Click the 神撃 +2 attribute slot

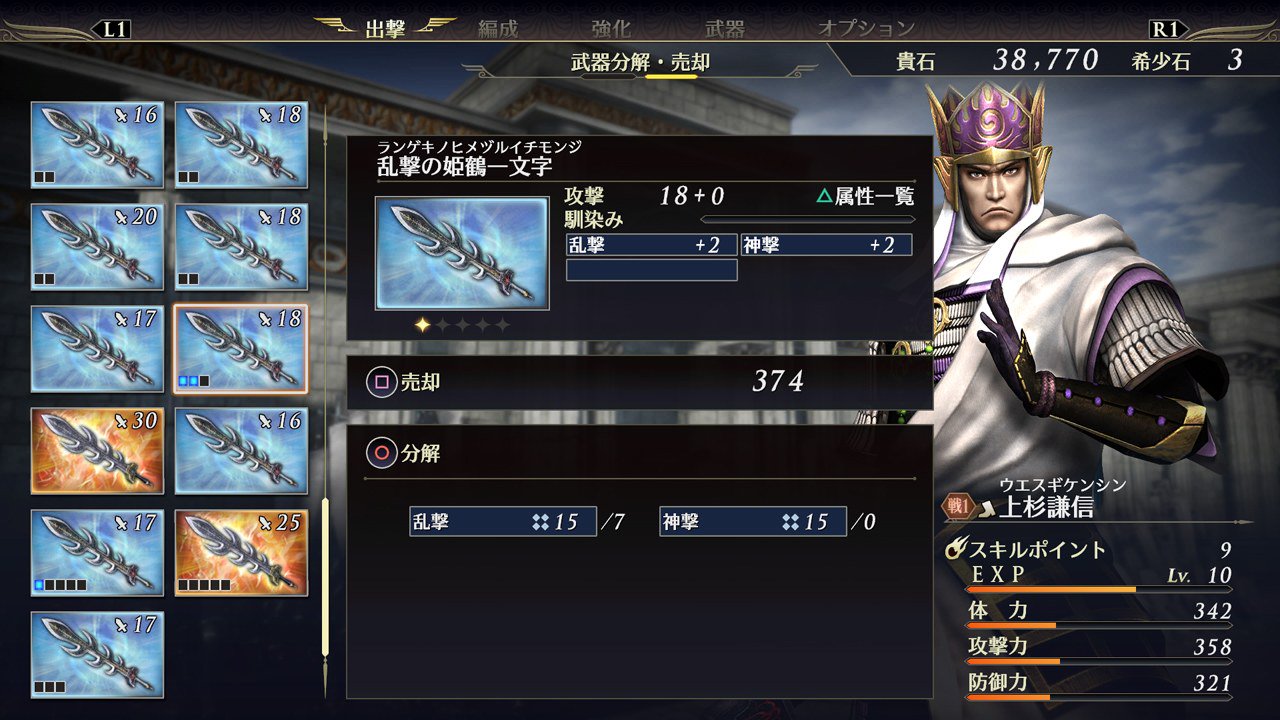[826, 245]
